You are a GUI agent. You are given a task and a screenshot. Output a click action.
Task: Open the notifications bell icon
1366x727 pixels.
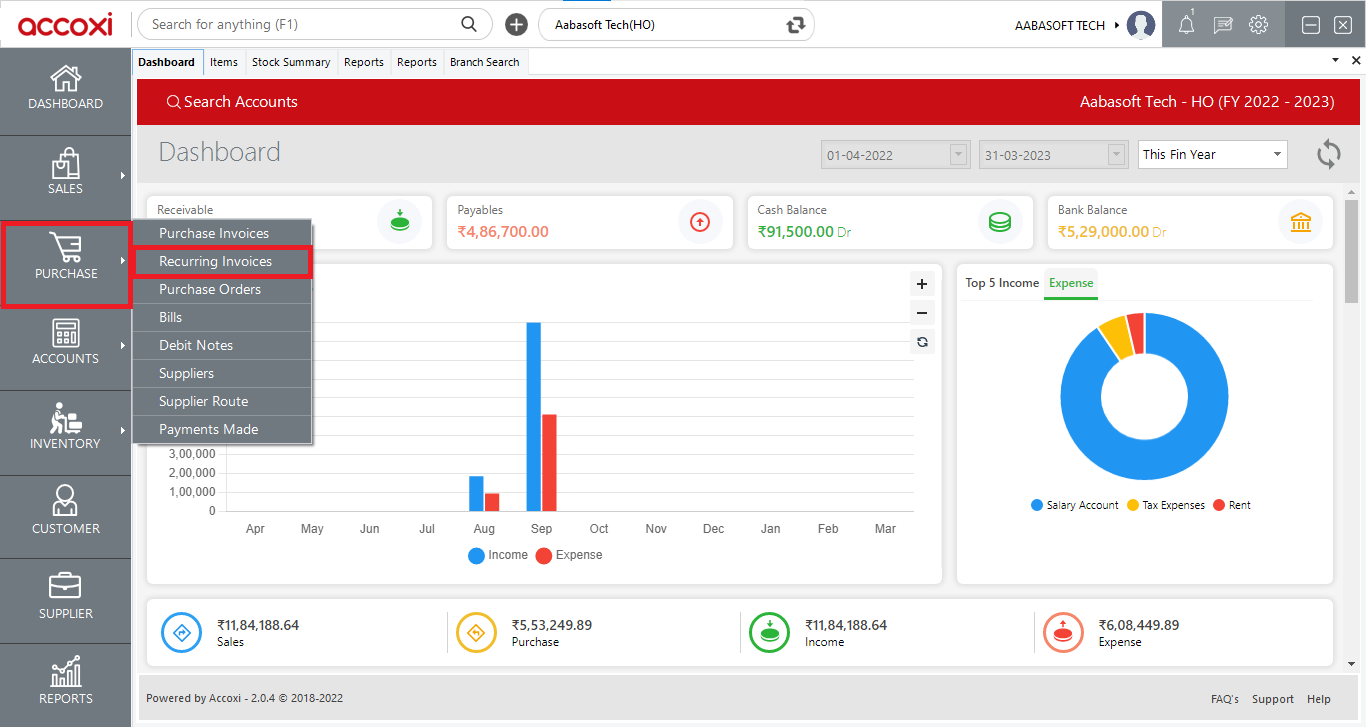pyautogui.click(x=1186, y=25)
